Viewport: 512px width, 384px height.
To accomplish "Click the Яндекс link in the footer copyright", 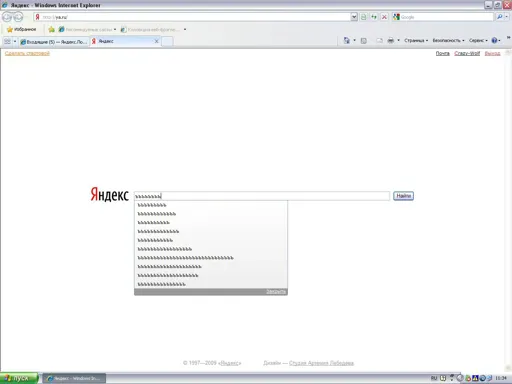I will (x=230, y=363).
